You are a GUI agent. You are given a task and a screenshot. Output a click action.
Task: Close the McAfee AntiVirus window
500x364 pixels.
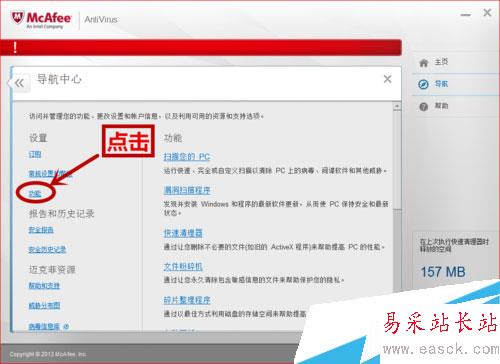click(487, 13)
